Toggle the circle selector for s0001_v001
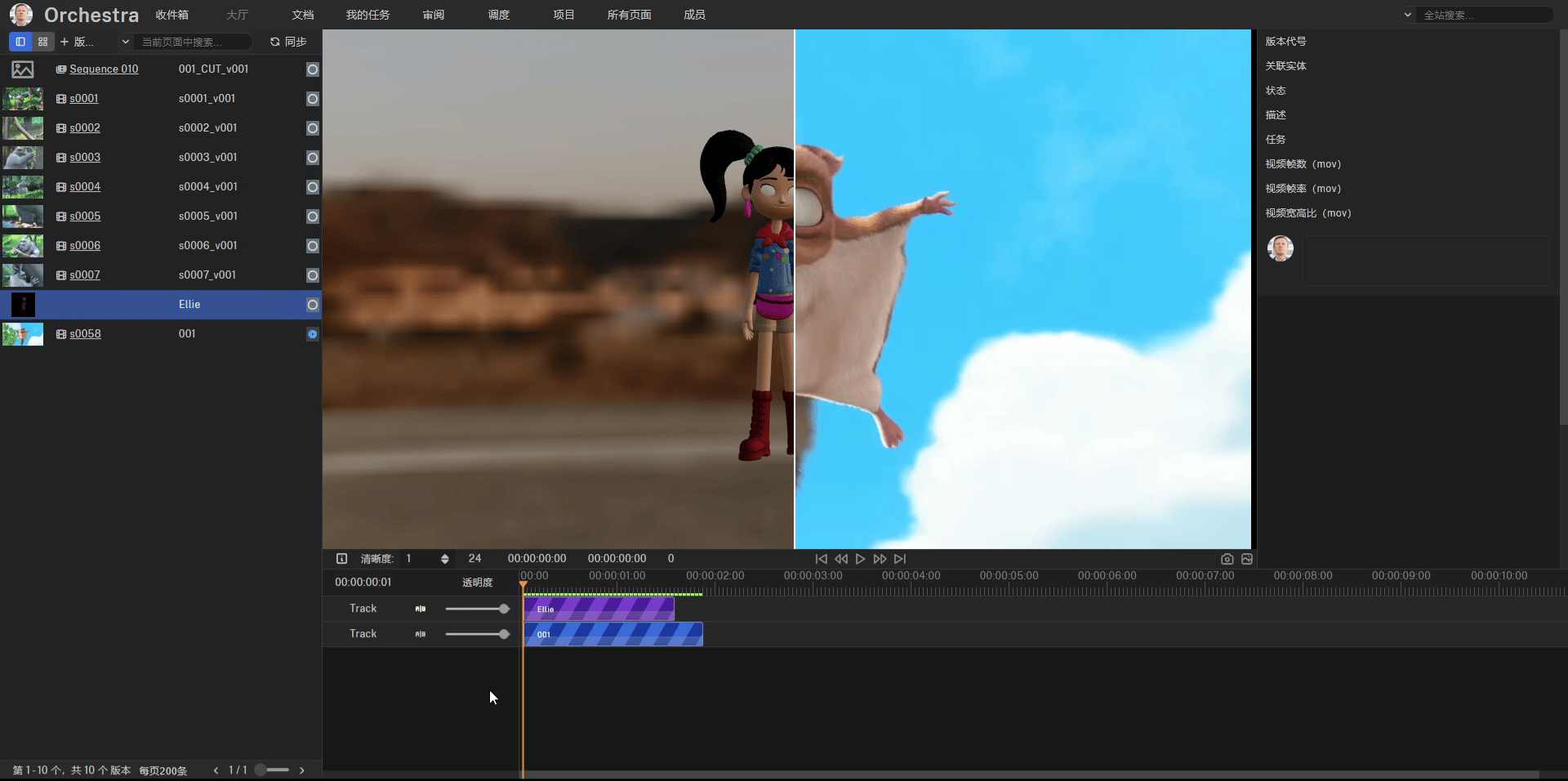The image size is (1568, 781). (x=312, y=99)
